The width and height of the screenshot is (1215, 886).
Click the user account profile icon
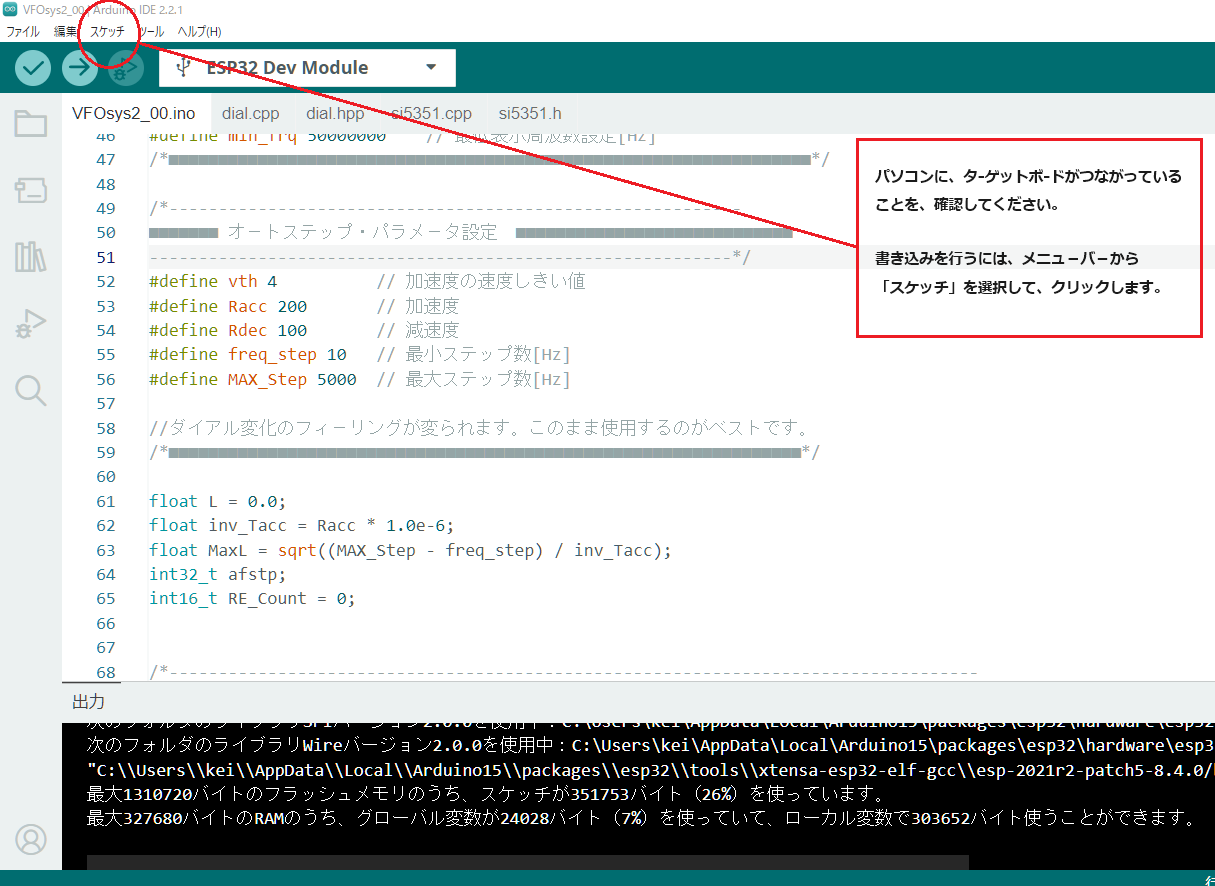click(x=31, y=839)
